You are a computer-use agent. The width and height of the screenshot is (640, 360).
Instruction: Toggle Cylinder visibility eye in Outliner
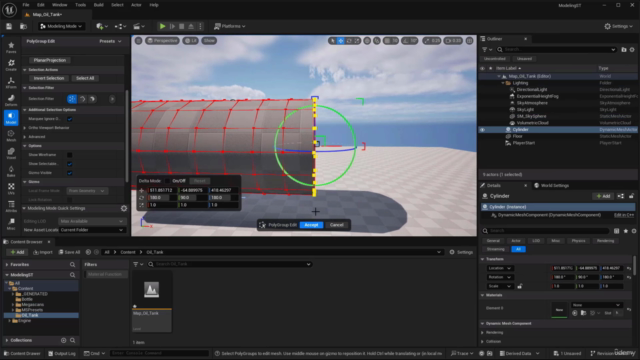[x=482, y=130]
